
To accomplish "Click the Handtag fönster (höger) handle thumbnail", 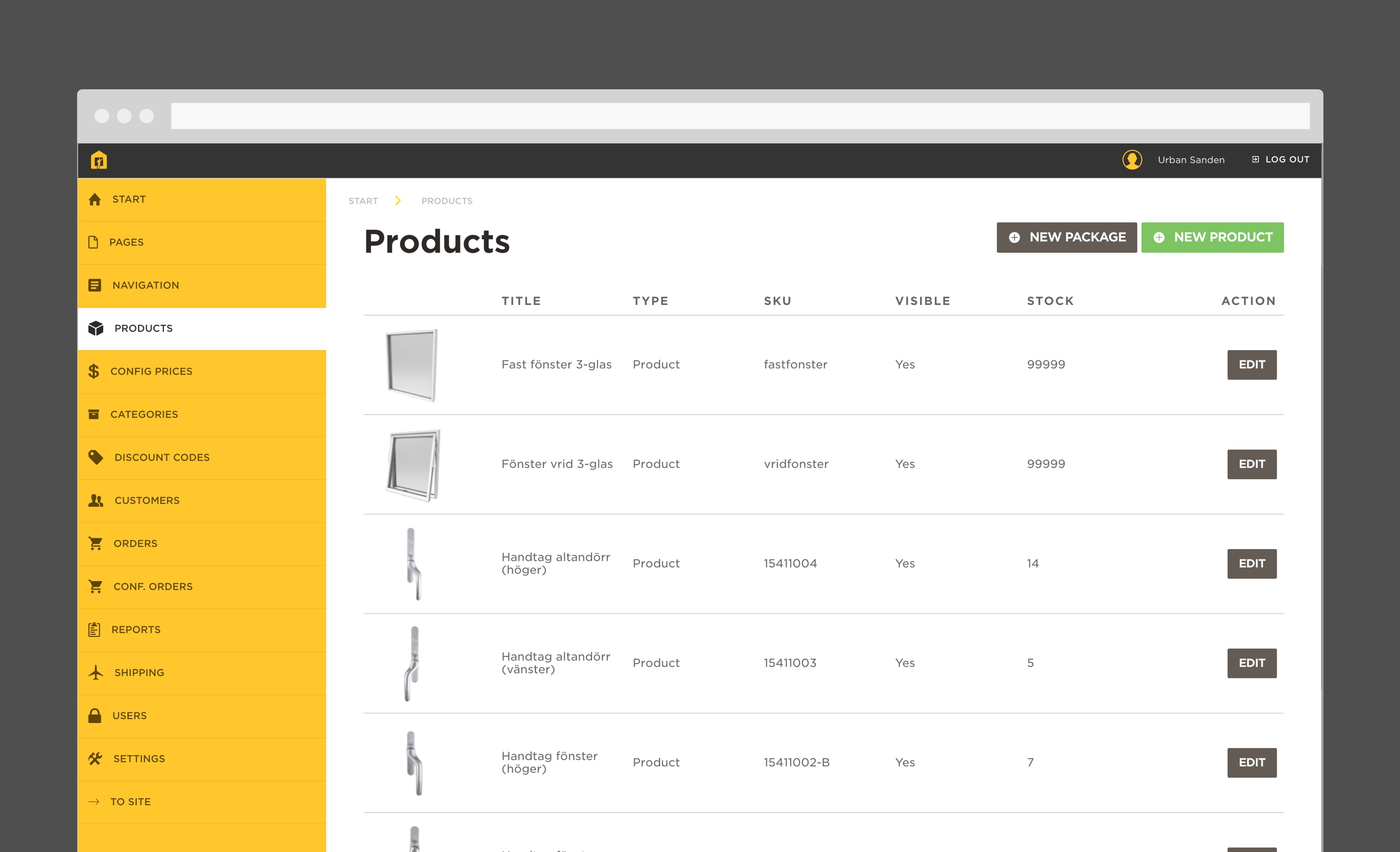I will [x=414, y=763].
